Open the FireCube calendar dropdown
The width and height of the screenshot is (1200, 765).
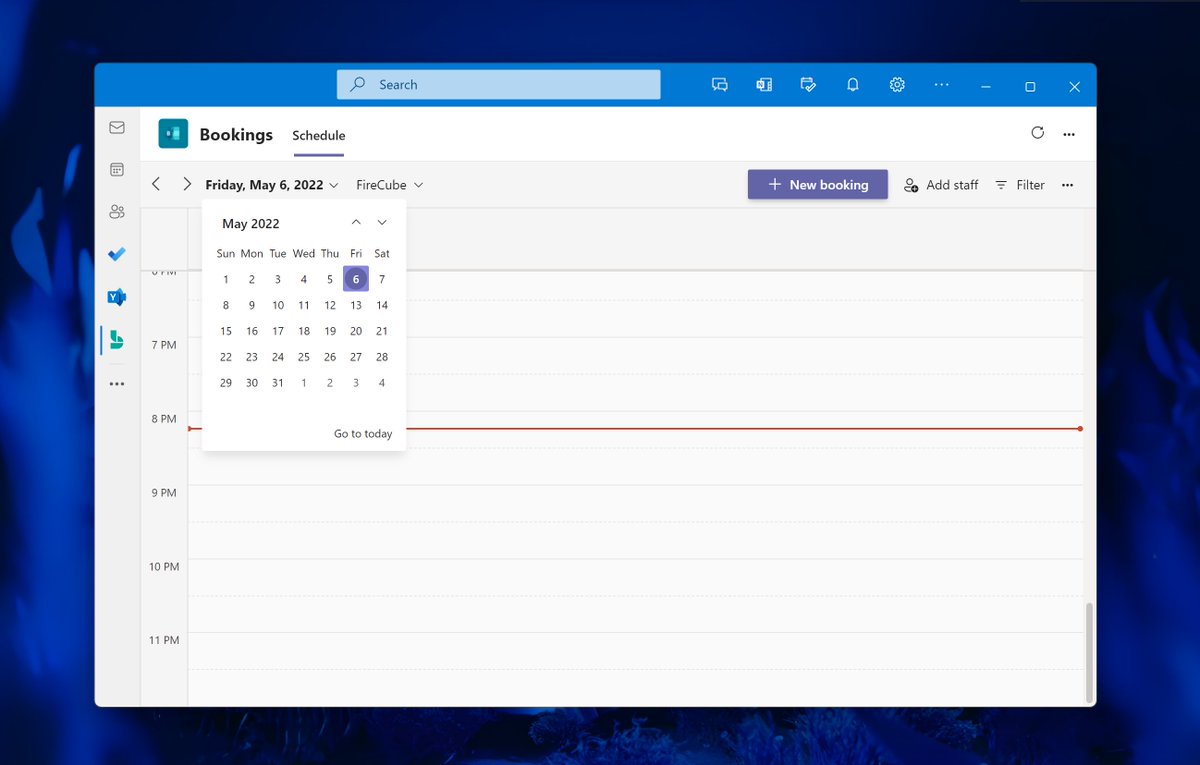coord(390,185)
